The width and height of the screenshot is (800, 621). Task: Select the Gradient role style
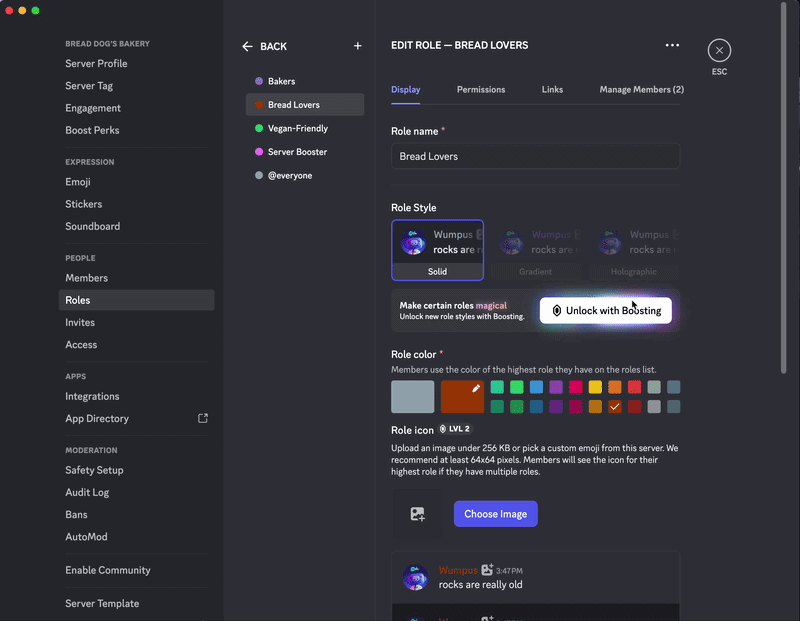coord(535,250)
